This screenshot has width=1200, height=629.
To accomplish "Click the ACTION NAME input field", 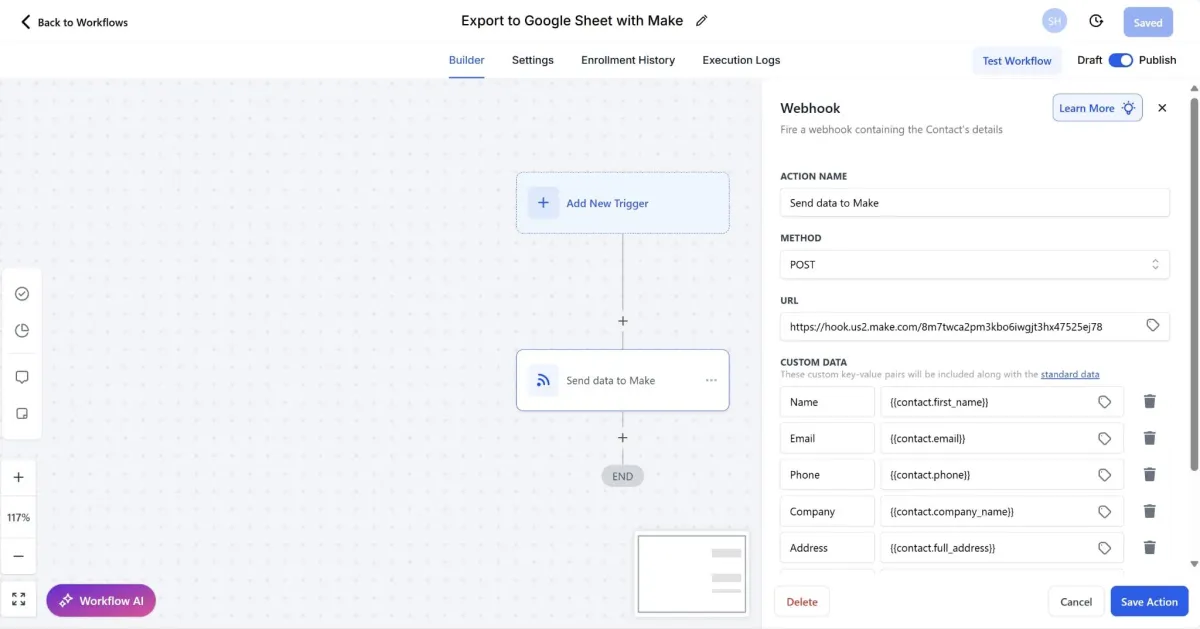I will click(x=974, y=202).
